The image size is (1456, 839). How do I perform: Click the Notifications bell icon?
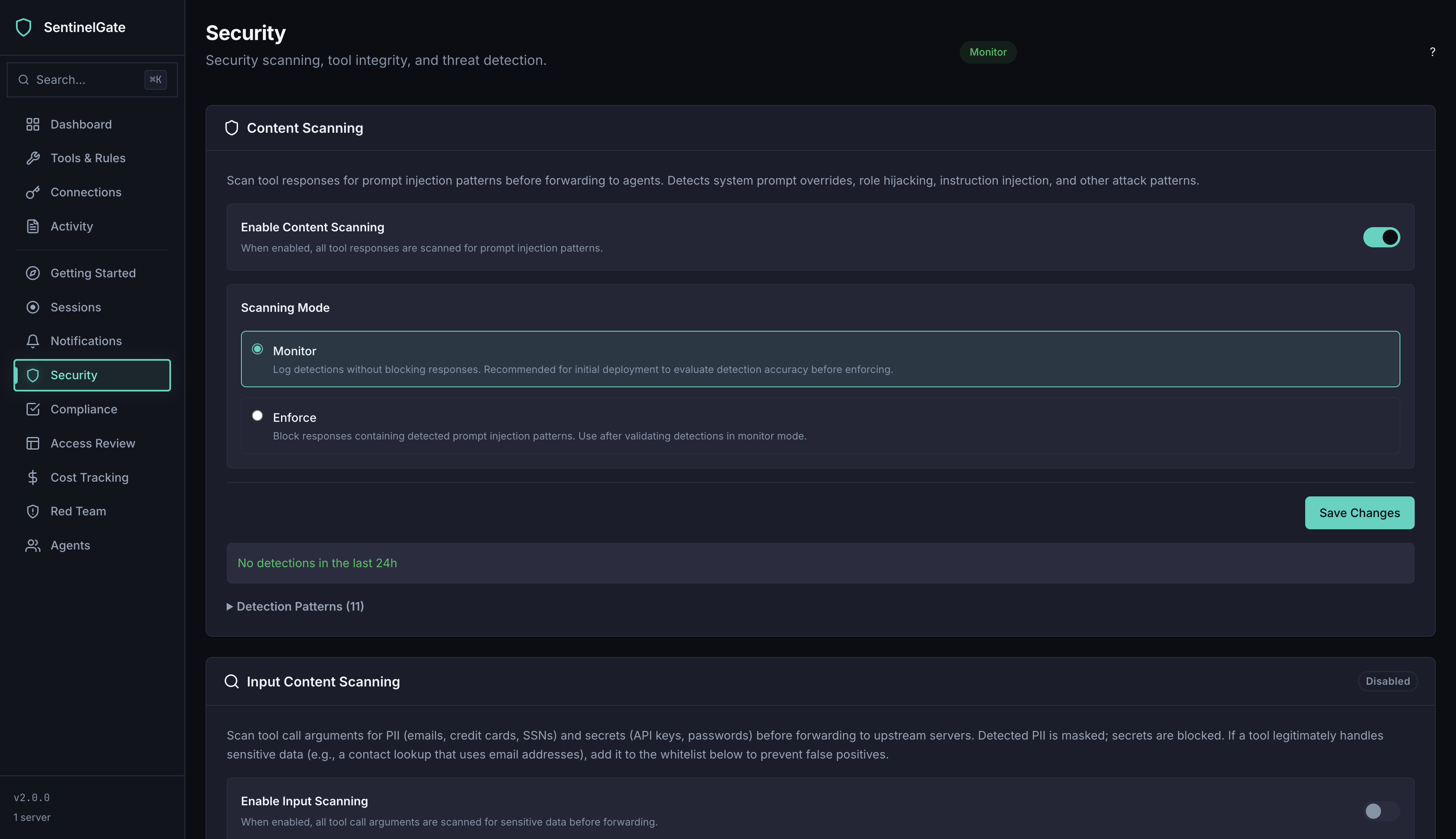pyautogui.click(x=33, y=341)
